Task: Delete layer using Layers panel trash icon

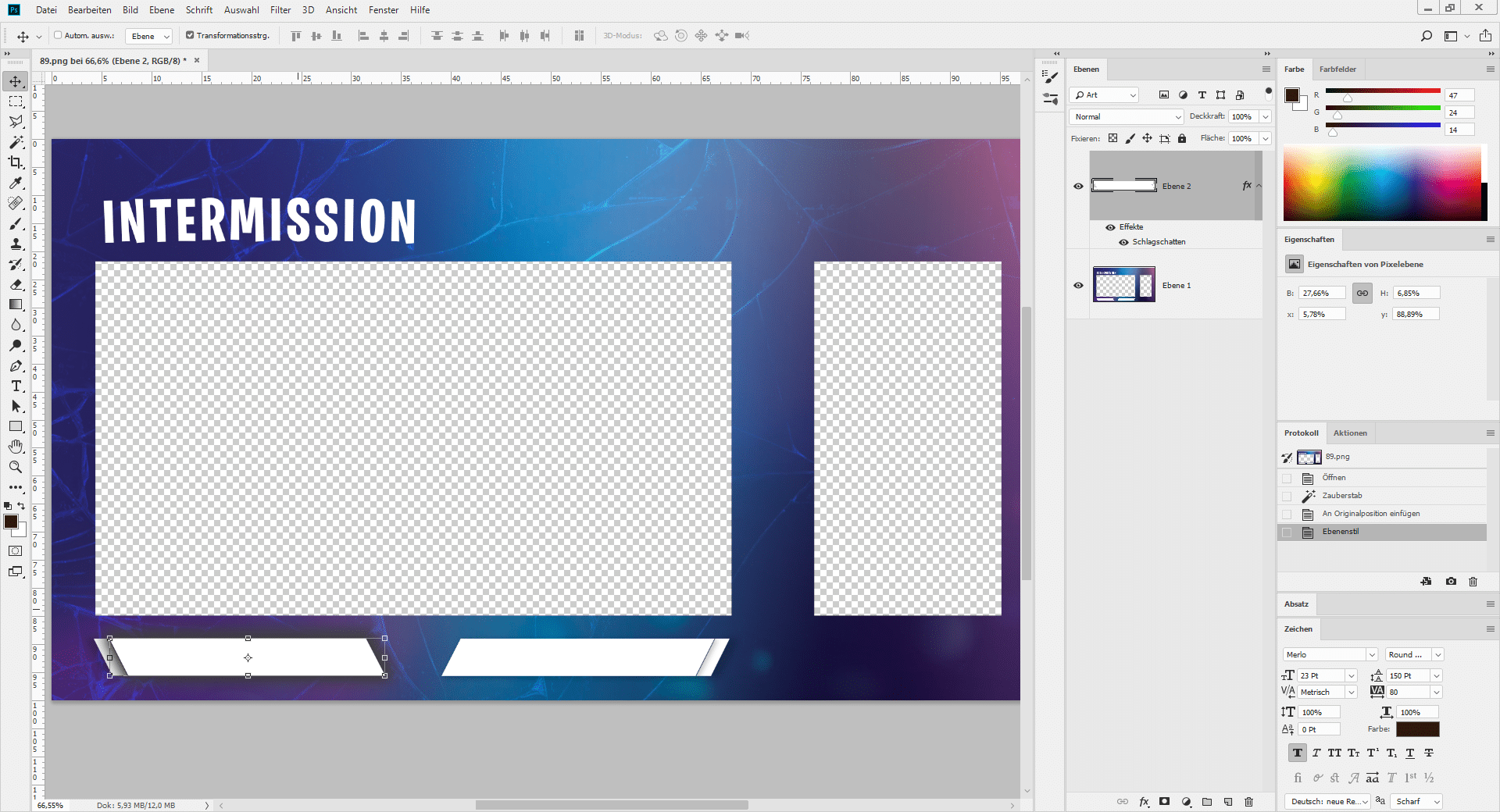Action: point(1248,802)
